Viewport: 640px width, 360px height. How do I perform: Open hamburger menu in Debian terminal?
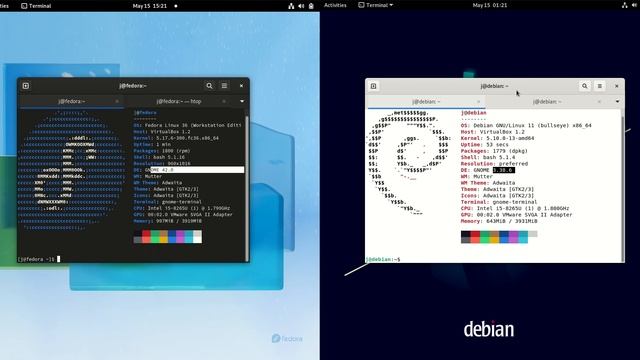[x=600, y=86]
